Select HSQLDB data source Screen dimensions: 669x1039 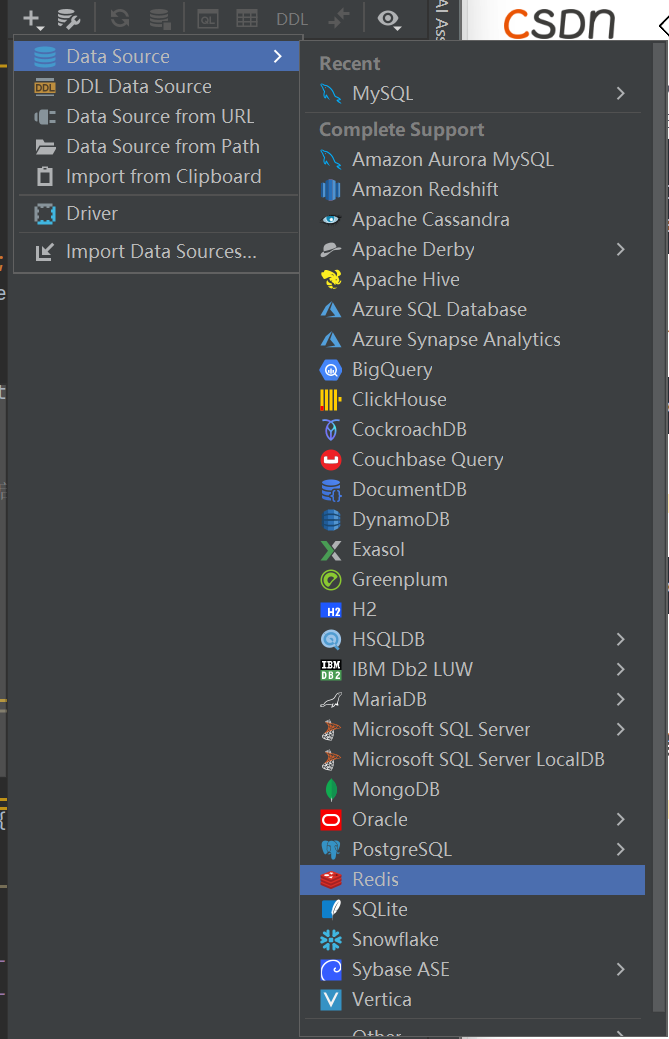tap(472, 639)
